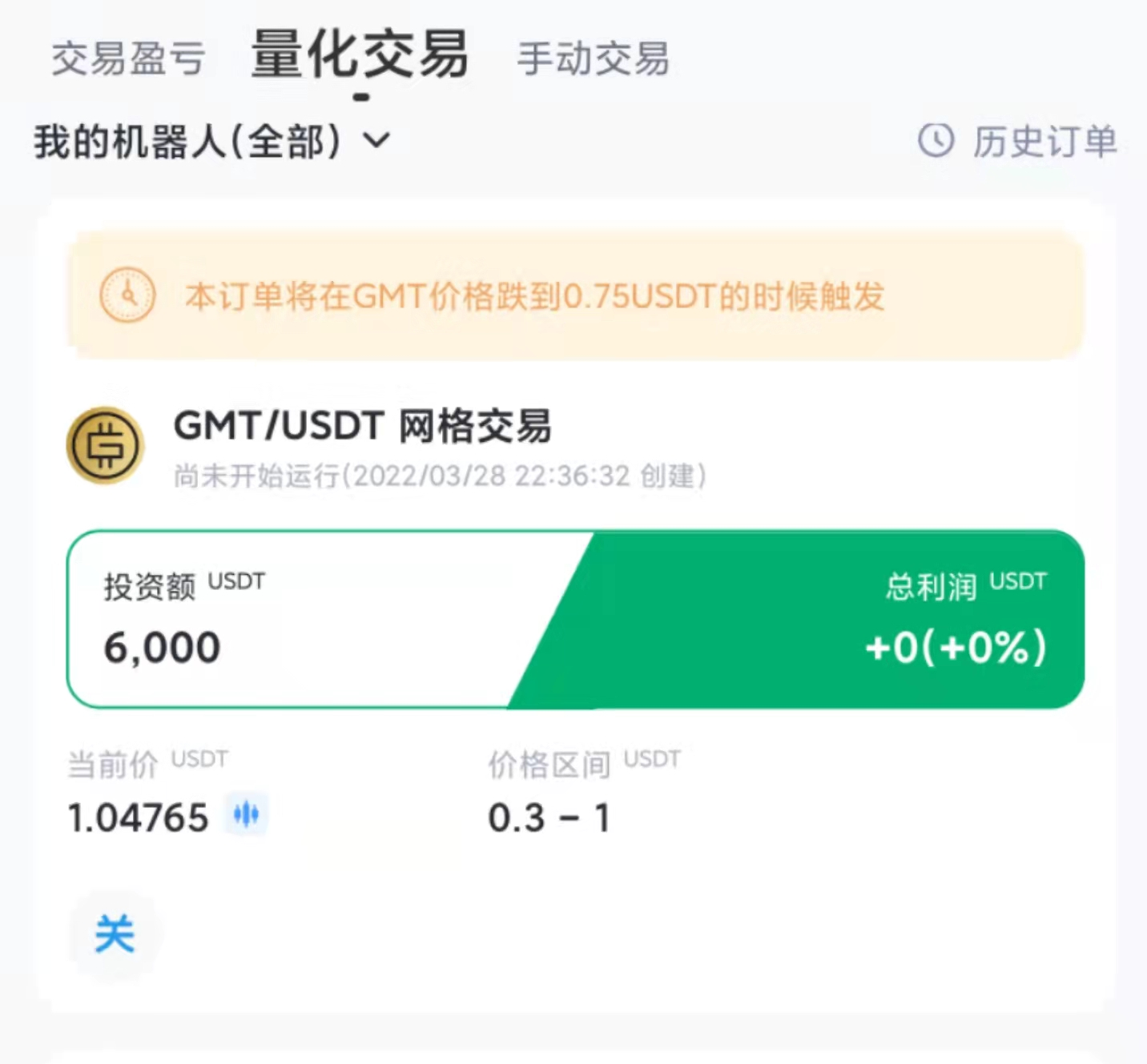Tap the orange GMT trigger price notice text

click(534, 296)
